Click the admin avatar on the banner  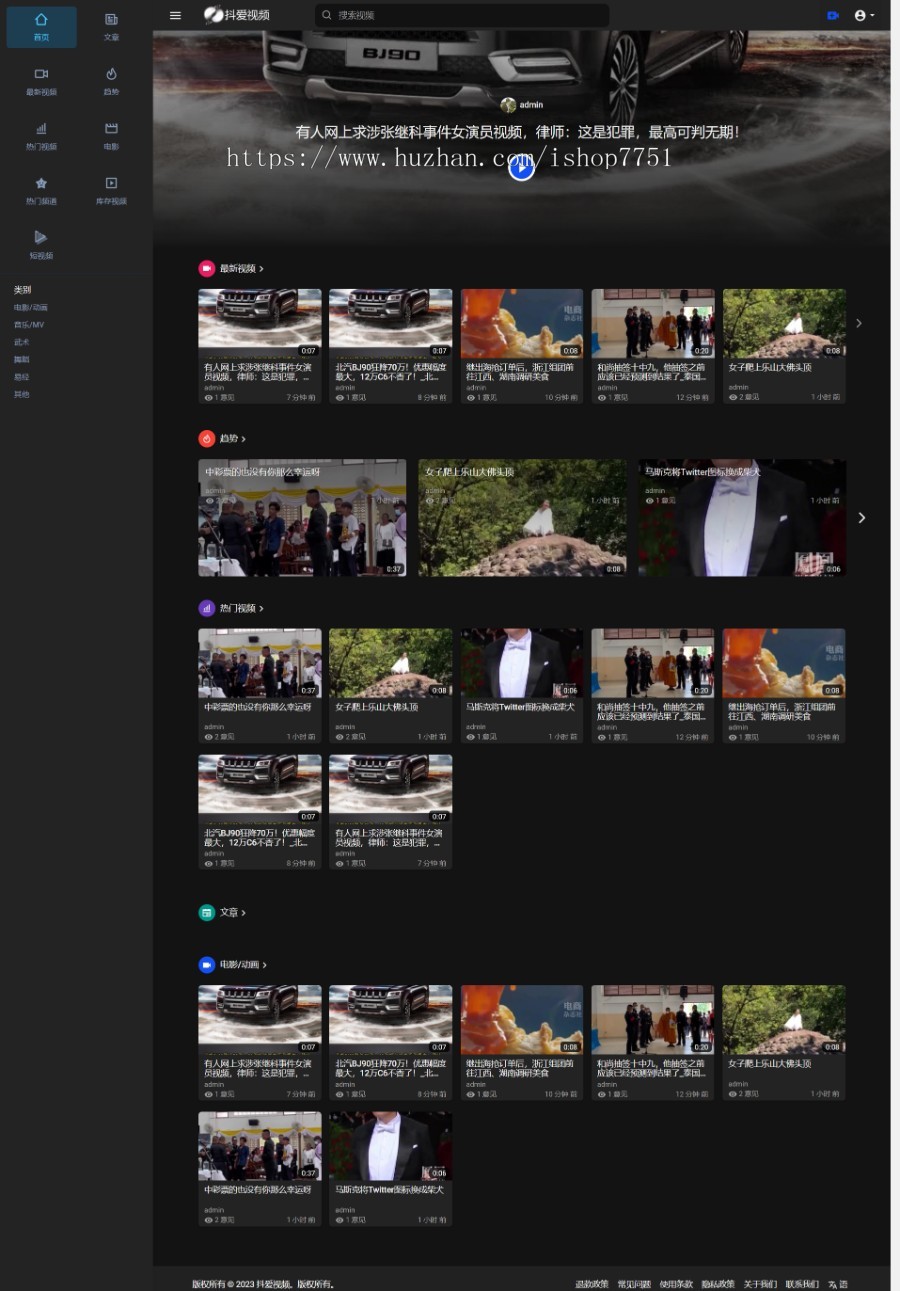[508, 105]
